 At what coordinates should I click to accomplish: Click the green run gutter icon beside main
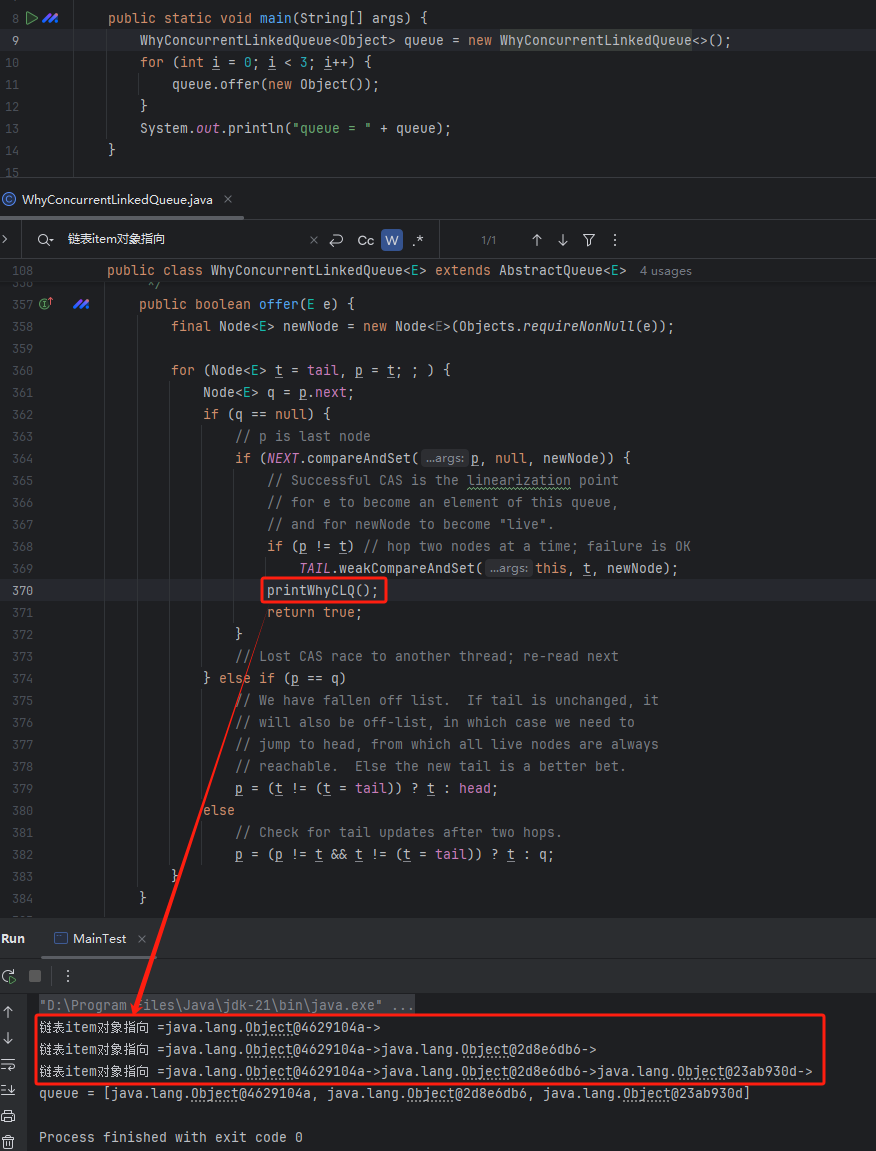point(31,18)
